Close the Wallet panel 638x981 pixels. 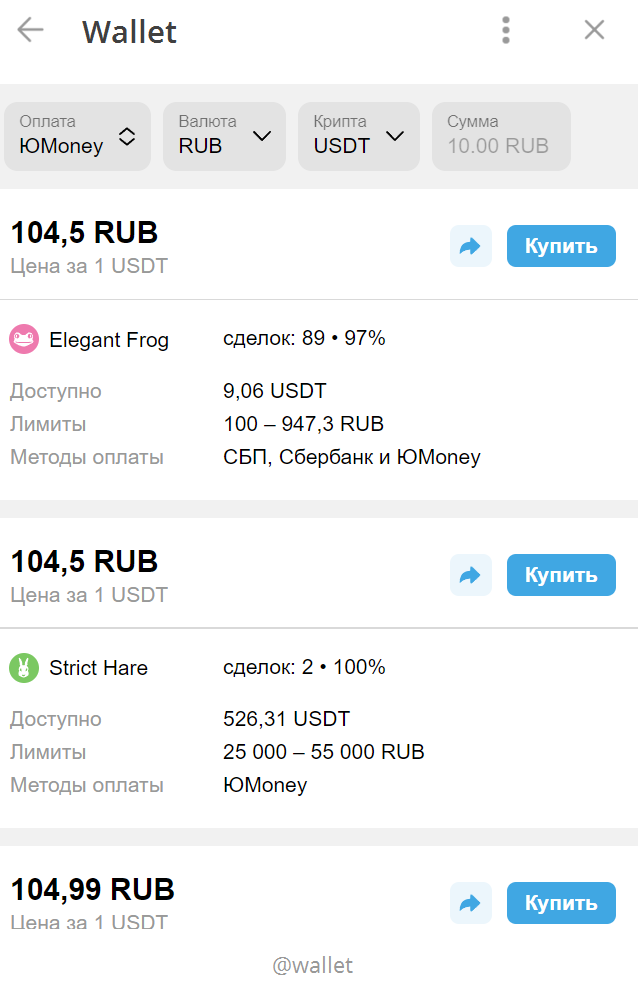pos(594,29)
